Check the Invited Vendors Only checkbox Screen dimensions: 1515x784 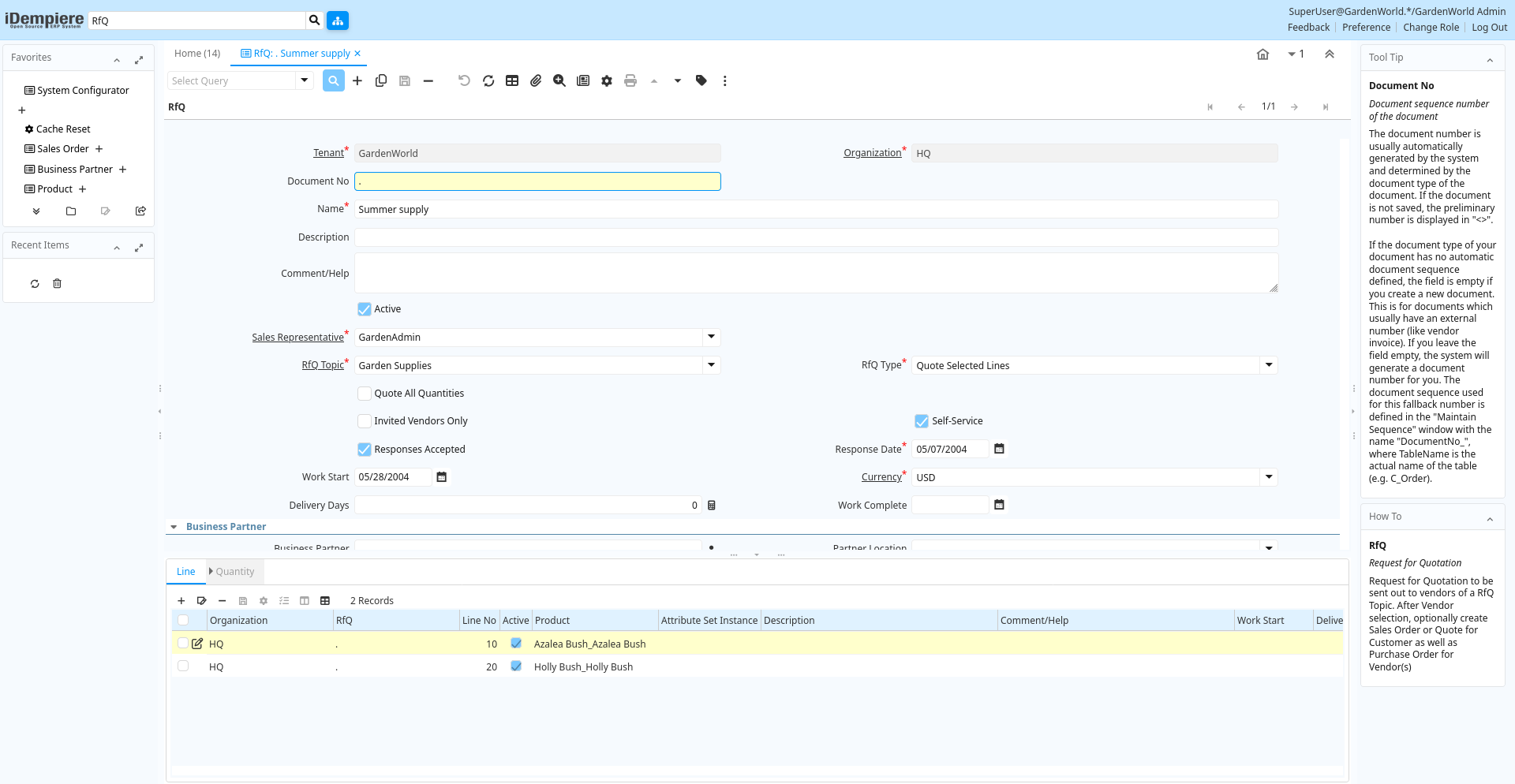pyautogui.click(x=365, y=421)
